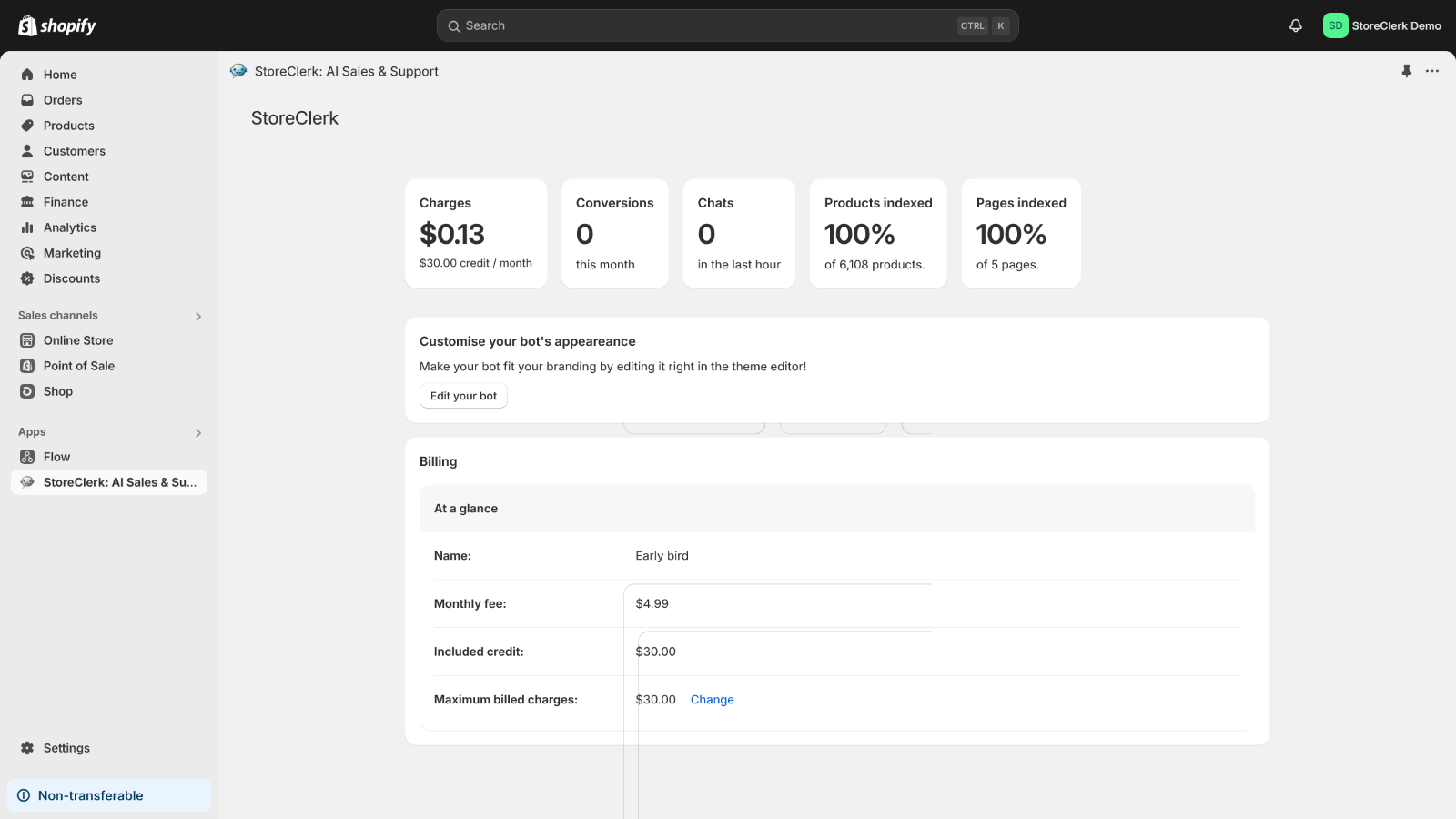This screenshot has height=819, width=1456.
Task: Click the Marketing target icon
Action: (27, 253)
